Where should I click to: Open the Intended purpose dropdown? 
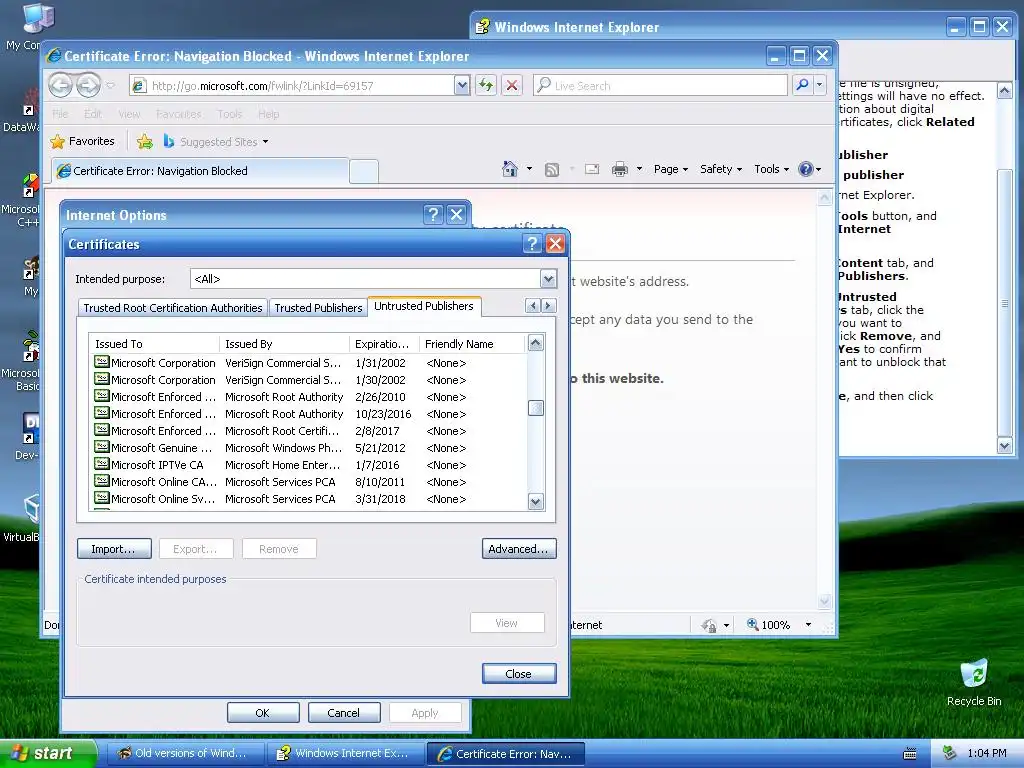pyautogui.click(x=548, y=279)
